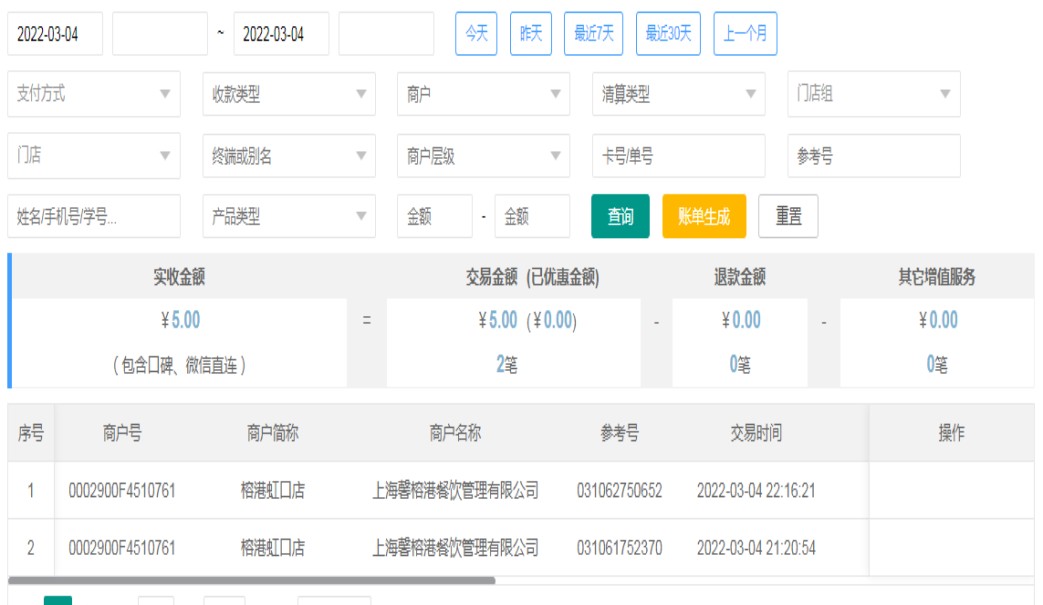Image resolution: width=1043 pixels, height=605 pixels.
Task: Open the 门店组 dropdown
Action: [873, 94]
